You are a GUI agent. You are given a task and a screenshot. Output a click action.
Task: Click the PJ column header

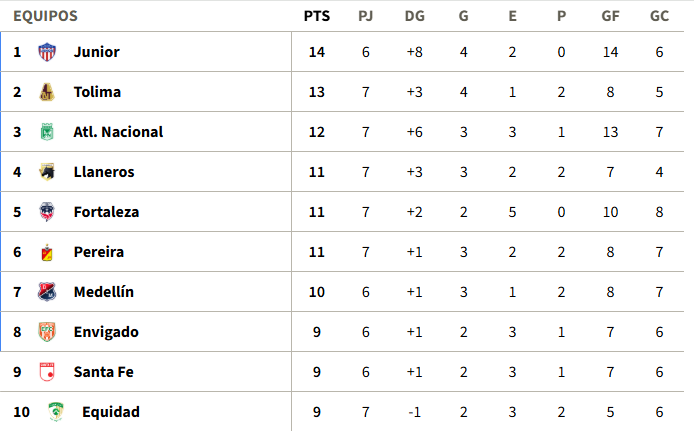tap(366, 16)
